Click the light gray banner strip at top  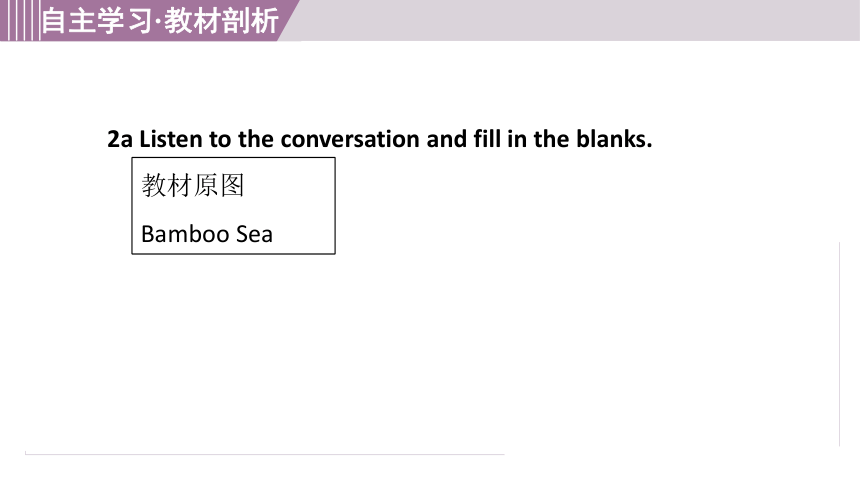click(x=576, y=20)
